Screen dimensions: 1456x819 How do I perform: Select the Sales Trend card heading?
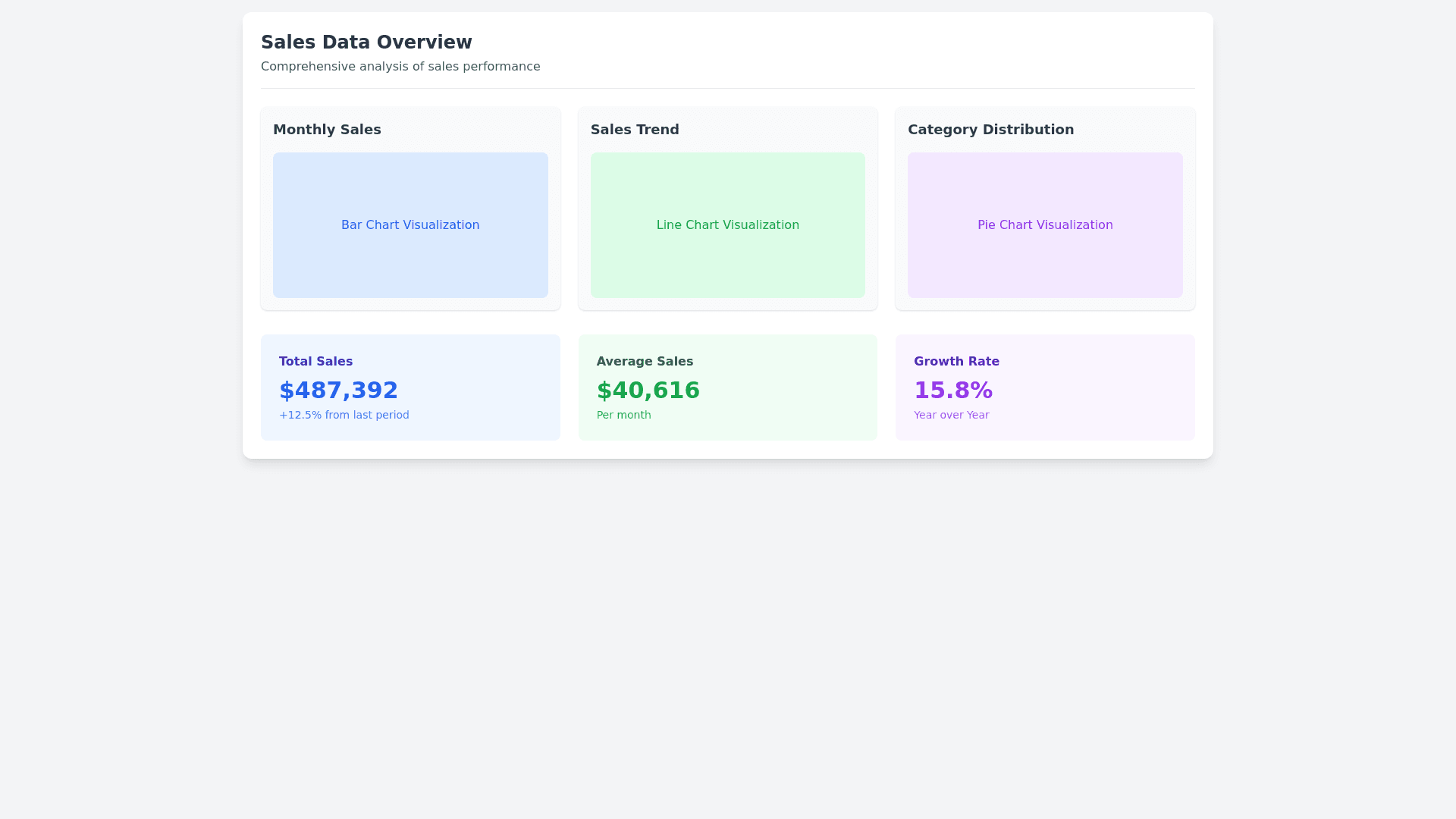point(635,130)
